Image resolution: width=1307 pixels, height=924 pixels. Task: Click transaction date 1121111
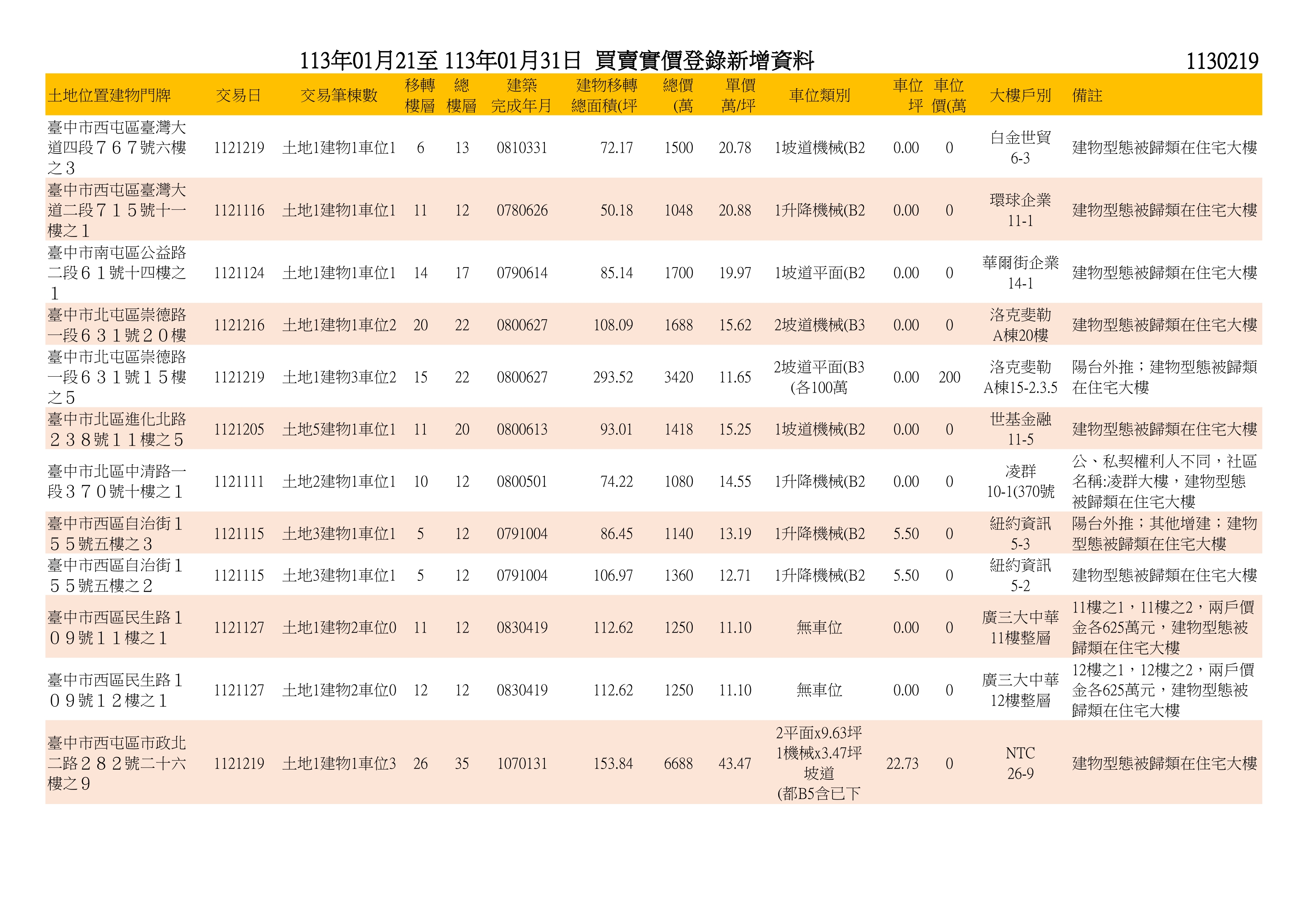point(239,482)
